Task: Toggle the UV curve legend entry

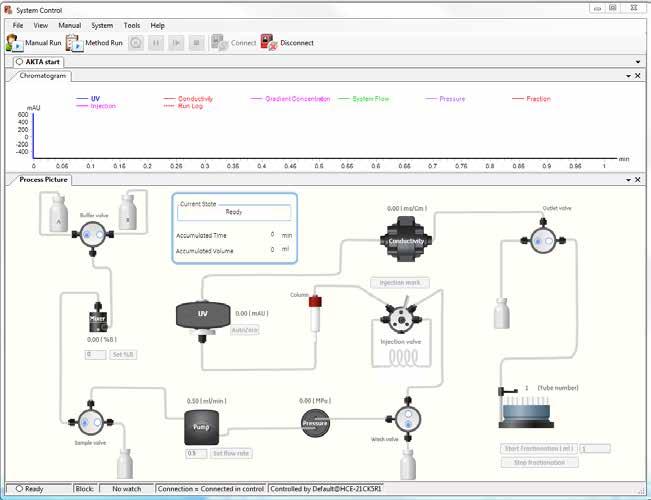Action: click(88, 99)
